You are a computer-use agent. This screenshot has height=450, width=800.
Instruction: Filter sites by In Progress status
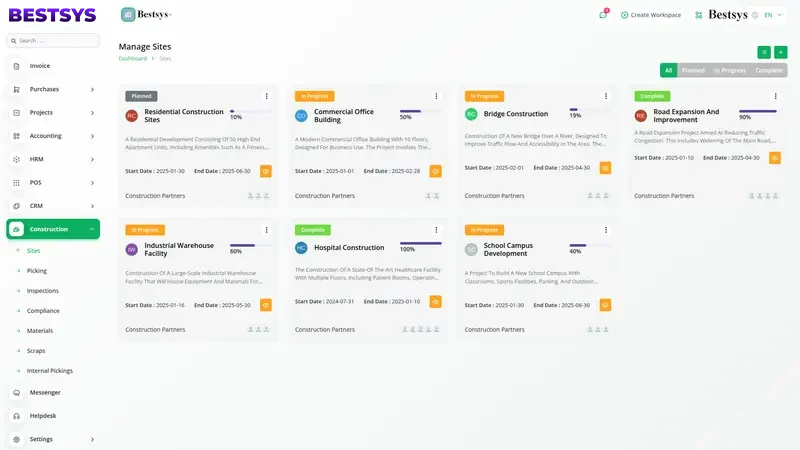[x=729, y=71]
